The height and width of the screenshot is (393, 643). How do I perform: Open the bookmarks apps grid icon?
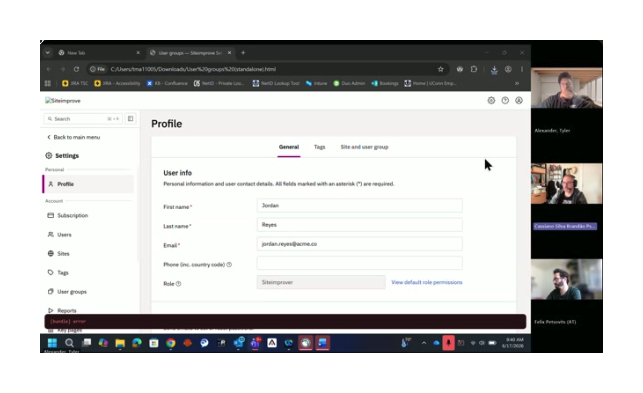(48, 83)
